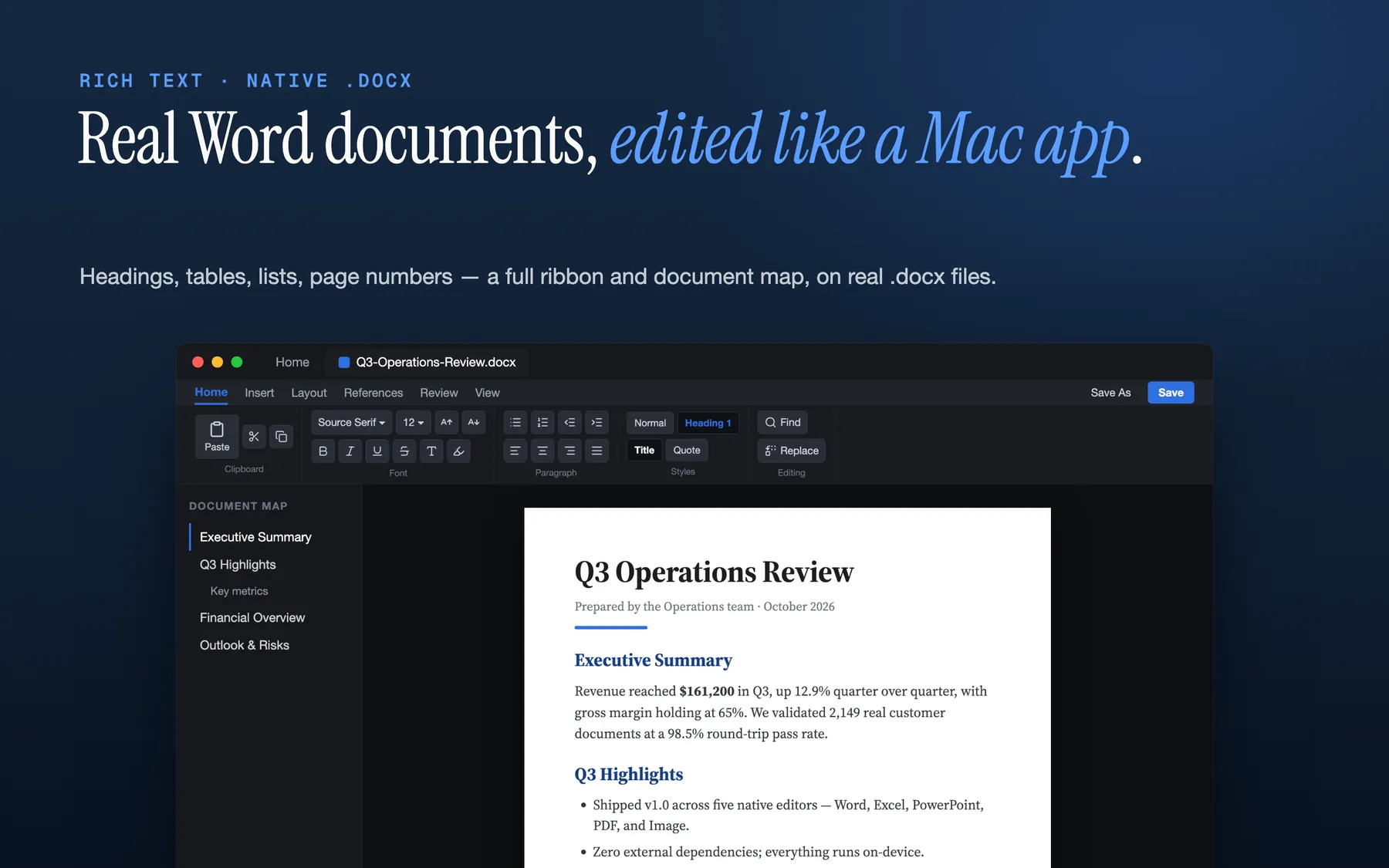
Task: Switch to the Insert ribbon tab
Action: [x=259, y=393]
